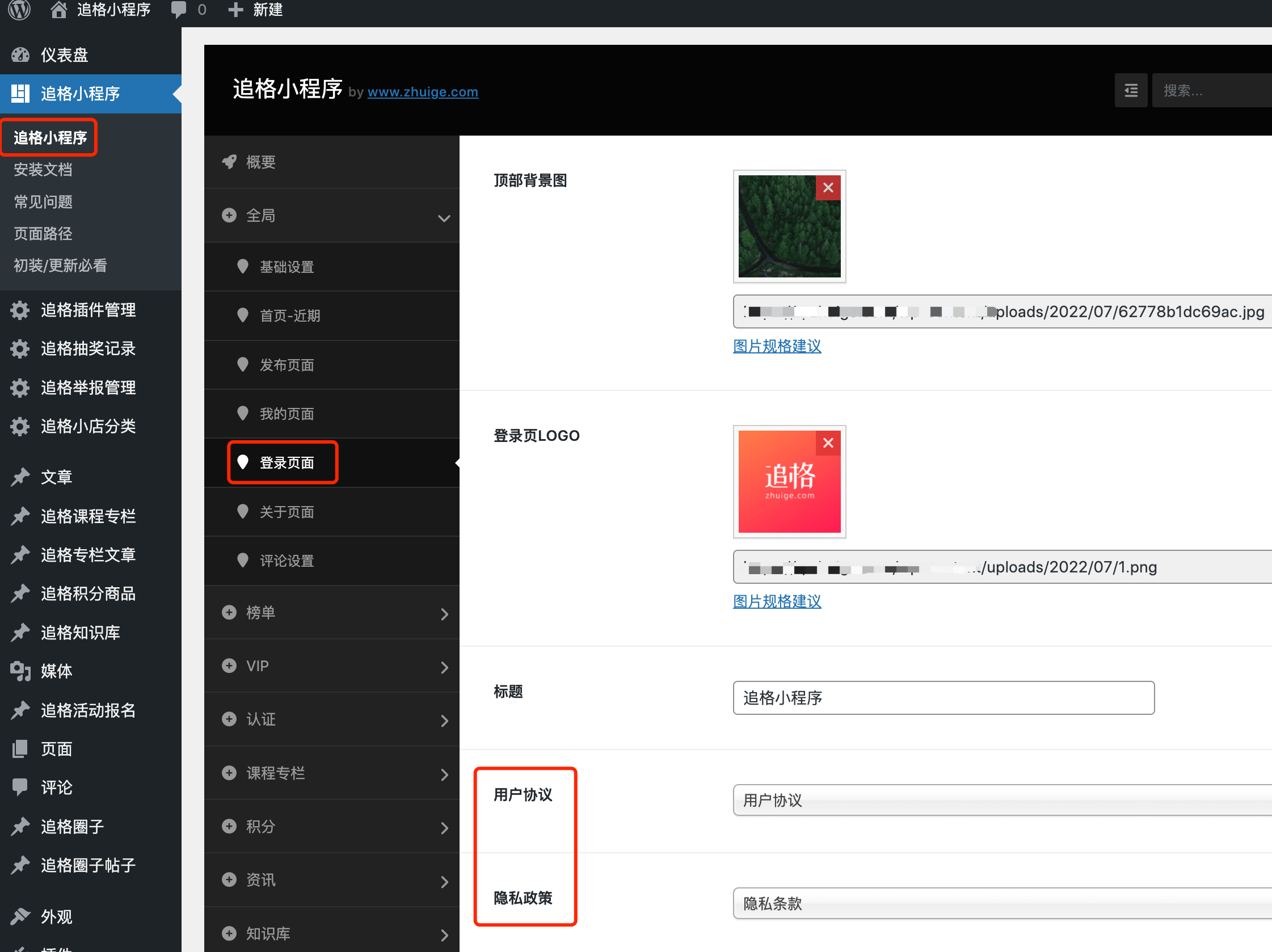Viewport: 1272px width, 952px height.
Task: Open 关于页面 settings tab
Action: pyautogui.click(x=332, y=512)
